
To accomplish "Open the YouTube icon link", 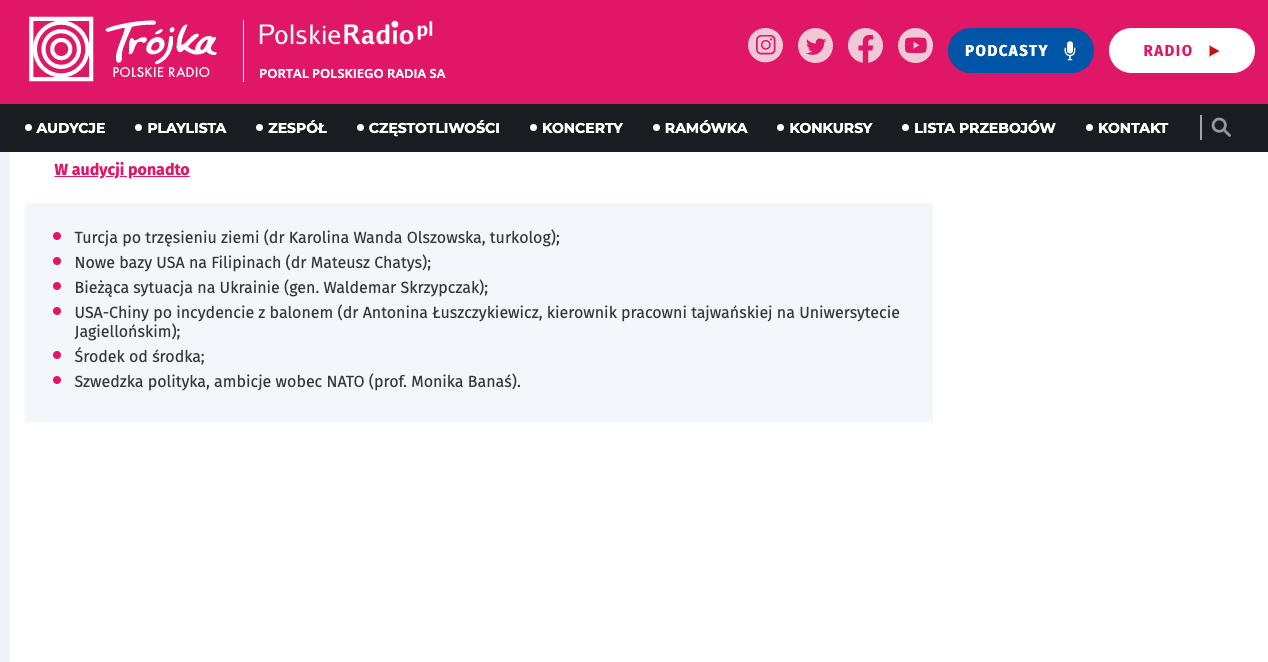I will click(915, 45).
